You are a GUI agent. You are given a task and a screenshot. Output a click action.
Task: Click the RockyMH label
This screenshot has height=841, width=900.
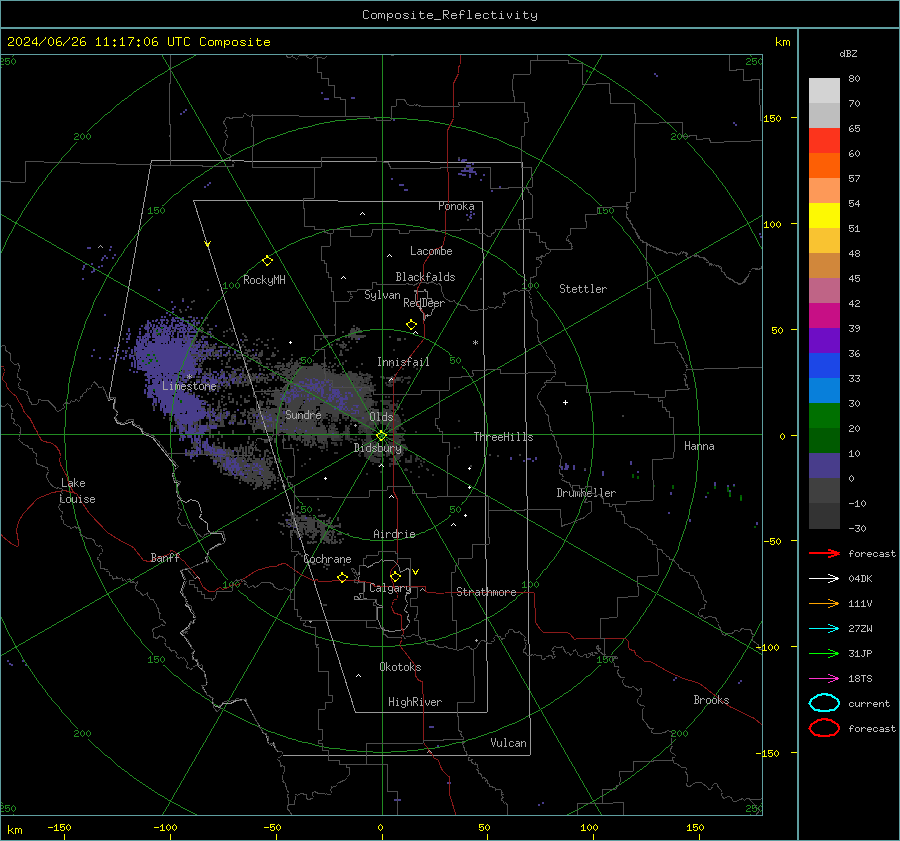click(x=264, y=280)
